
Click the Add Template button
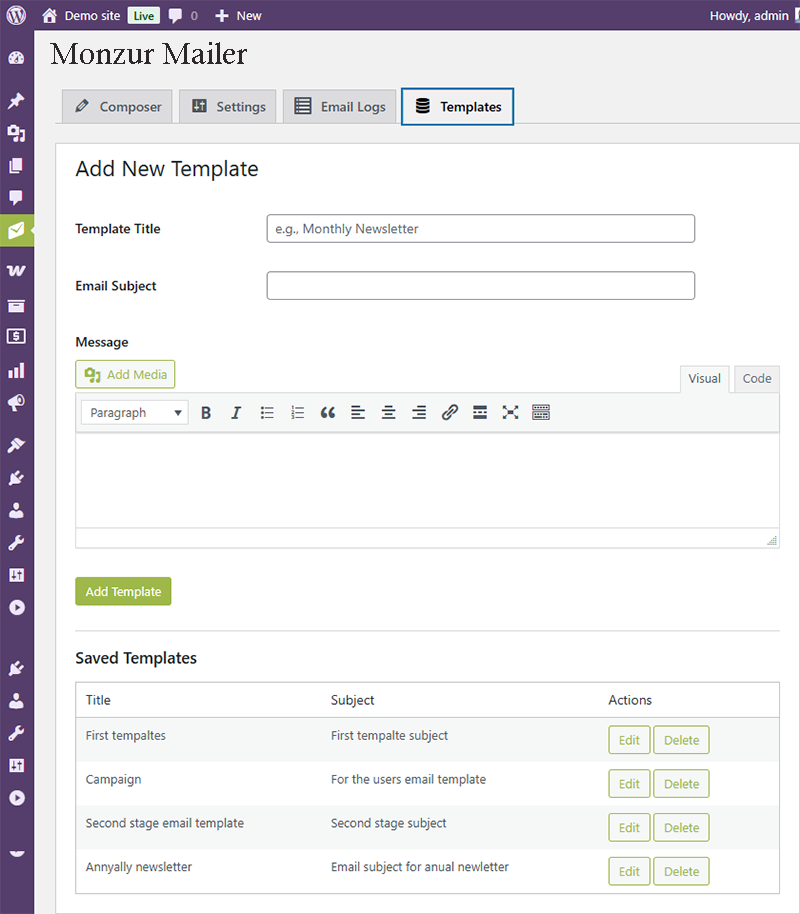click(123, 591)
